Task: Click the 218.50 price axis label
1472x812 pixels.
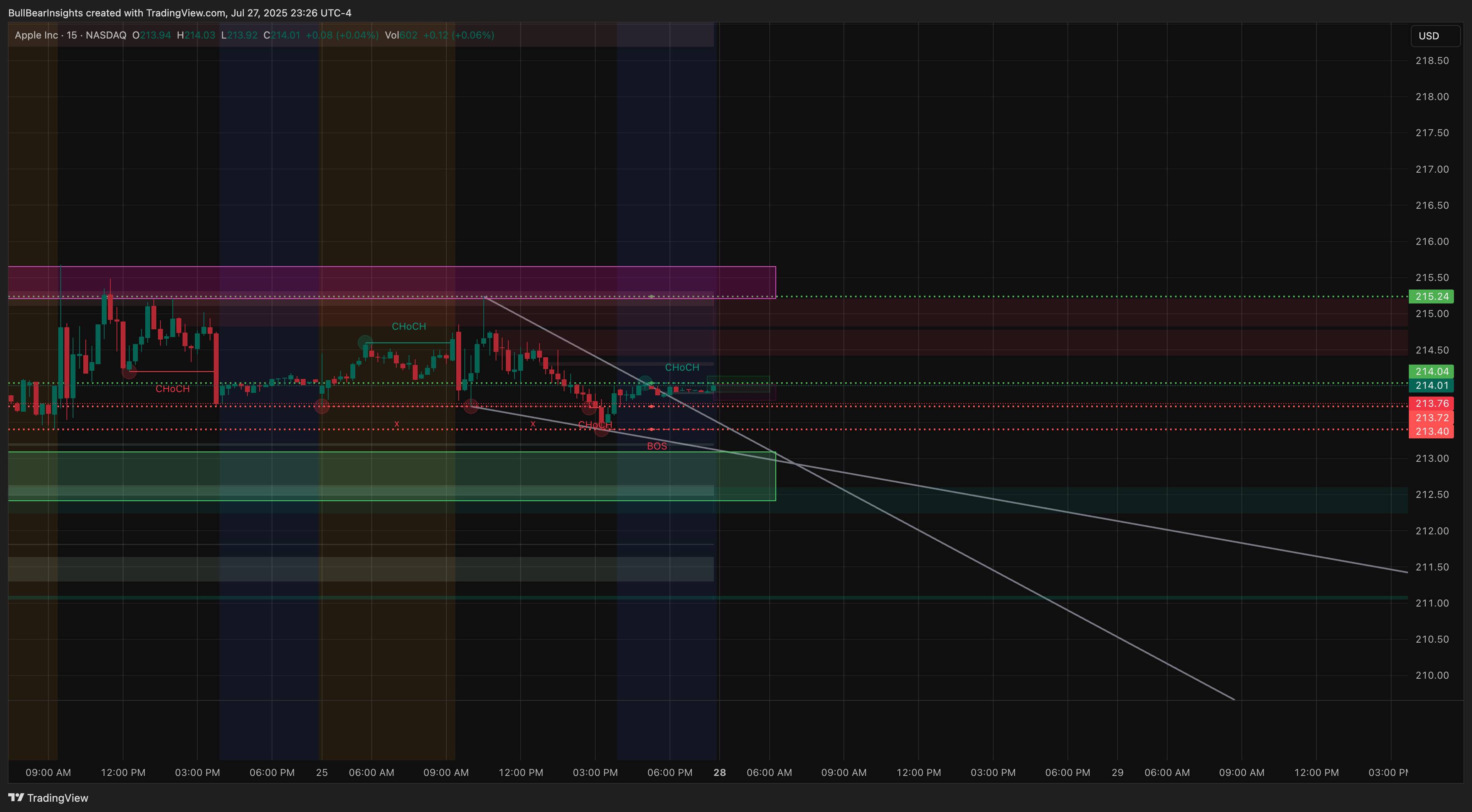Action: (1432, 61)
